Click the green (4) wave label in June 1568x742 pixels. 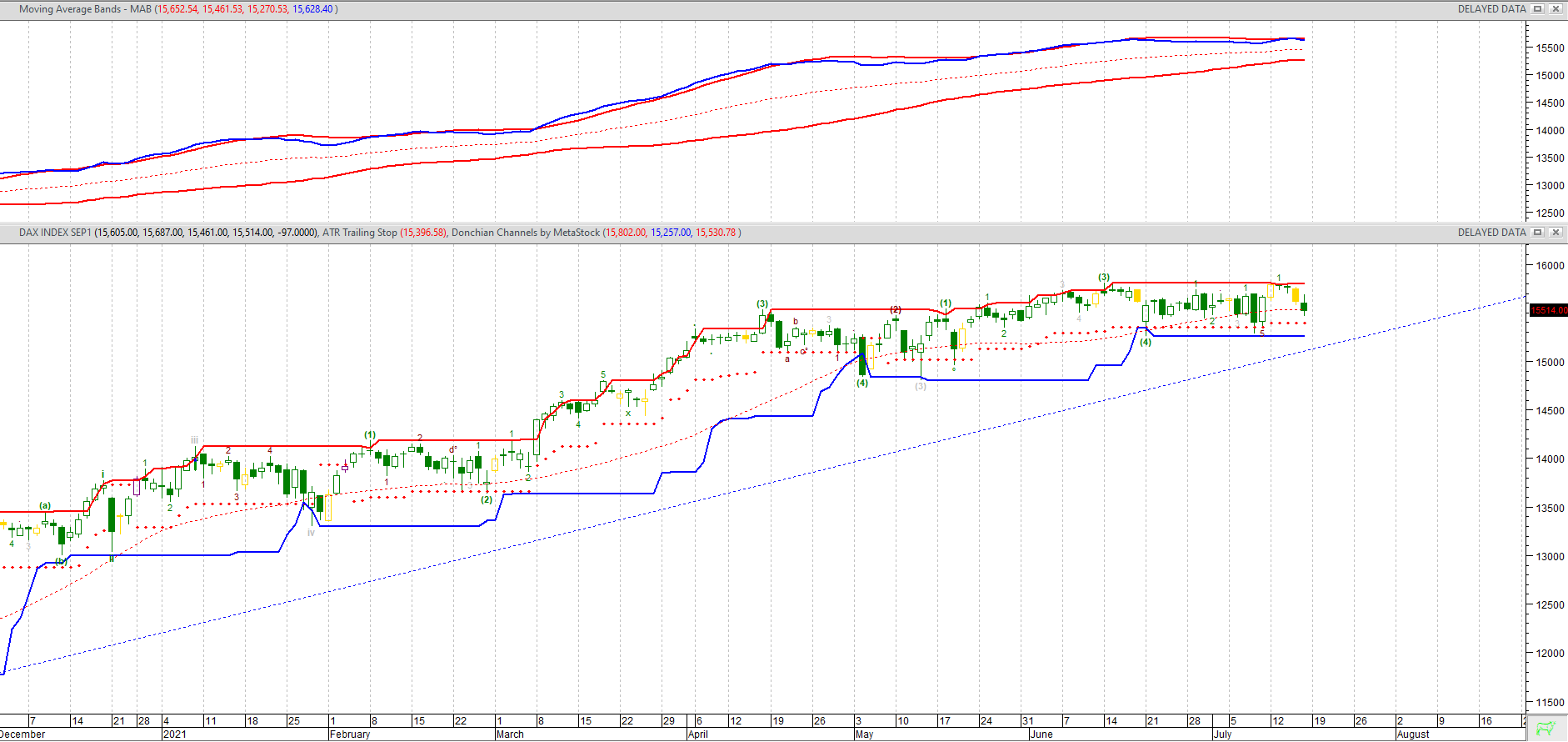tap(1146, 342)
